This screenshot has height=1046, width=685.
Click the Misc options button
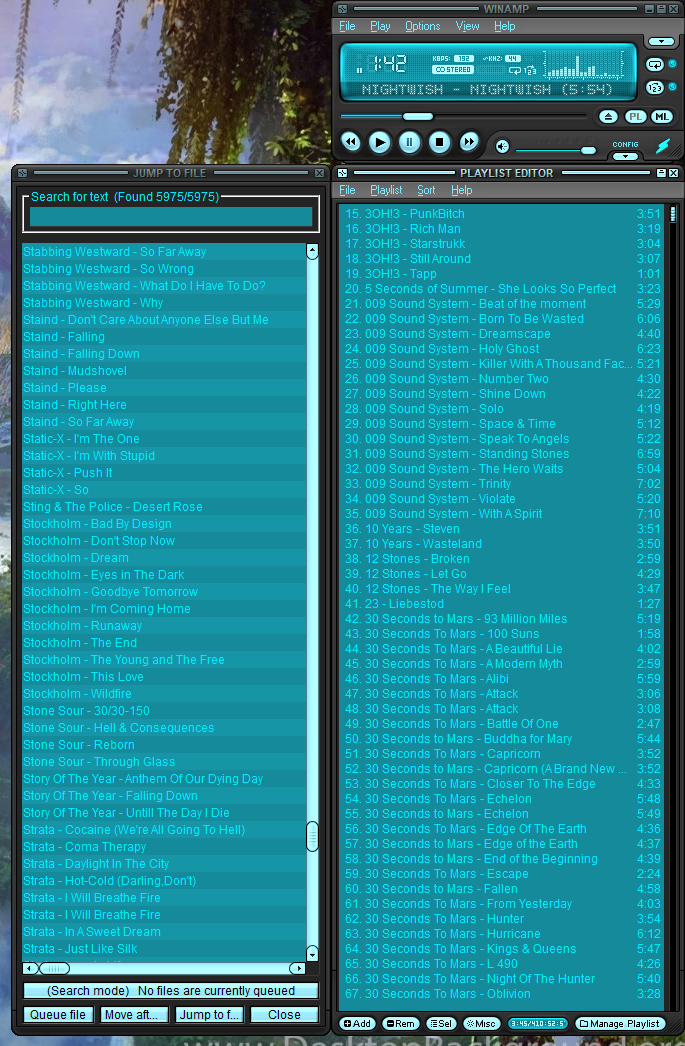pos(481,1023)
